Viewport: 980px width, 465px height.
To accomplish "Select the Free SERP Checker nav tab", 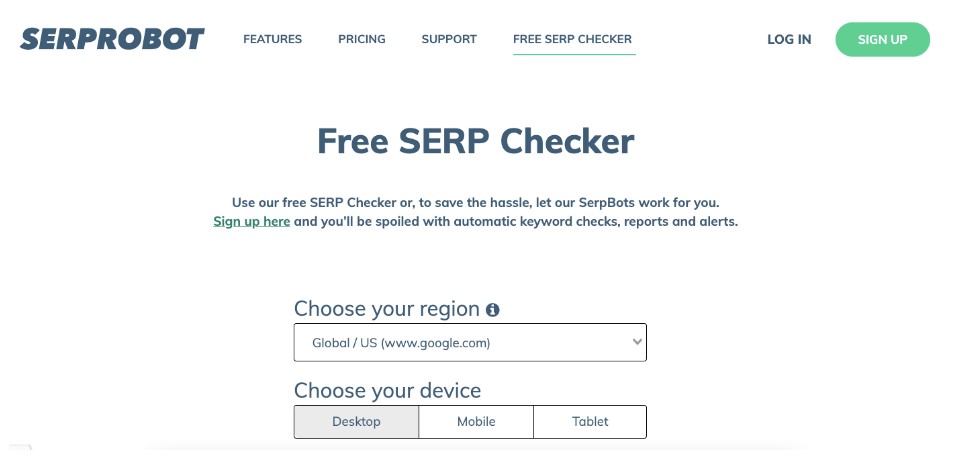I will pyautogui.click(x=572, y=39).
